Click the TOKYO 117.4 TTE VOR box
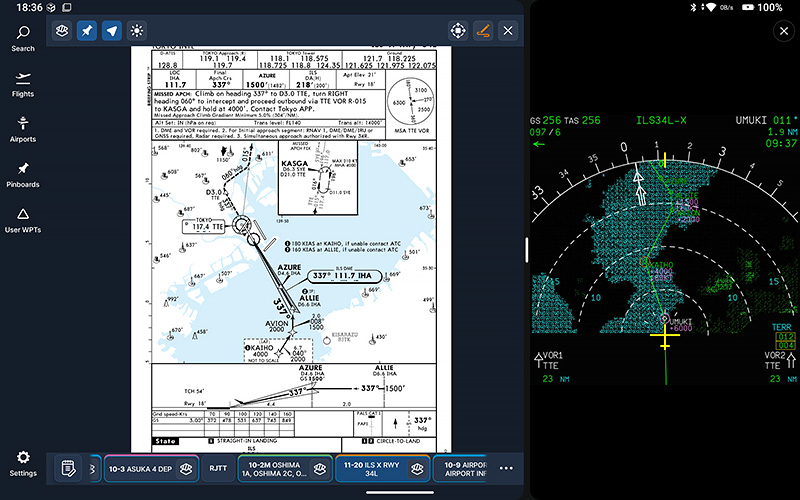The image size is (800, 500). pos(204,225)
